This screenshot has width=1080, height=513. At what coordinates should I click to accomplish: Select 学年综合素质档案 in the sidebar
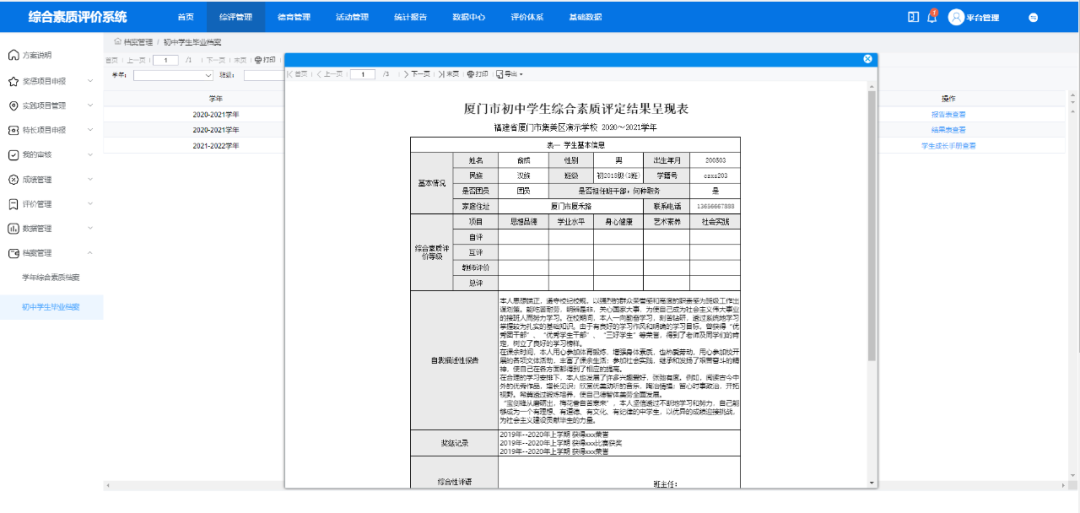(x=51, y=277)
